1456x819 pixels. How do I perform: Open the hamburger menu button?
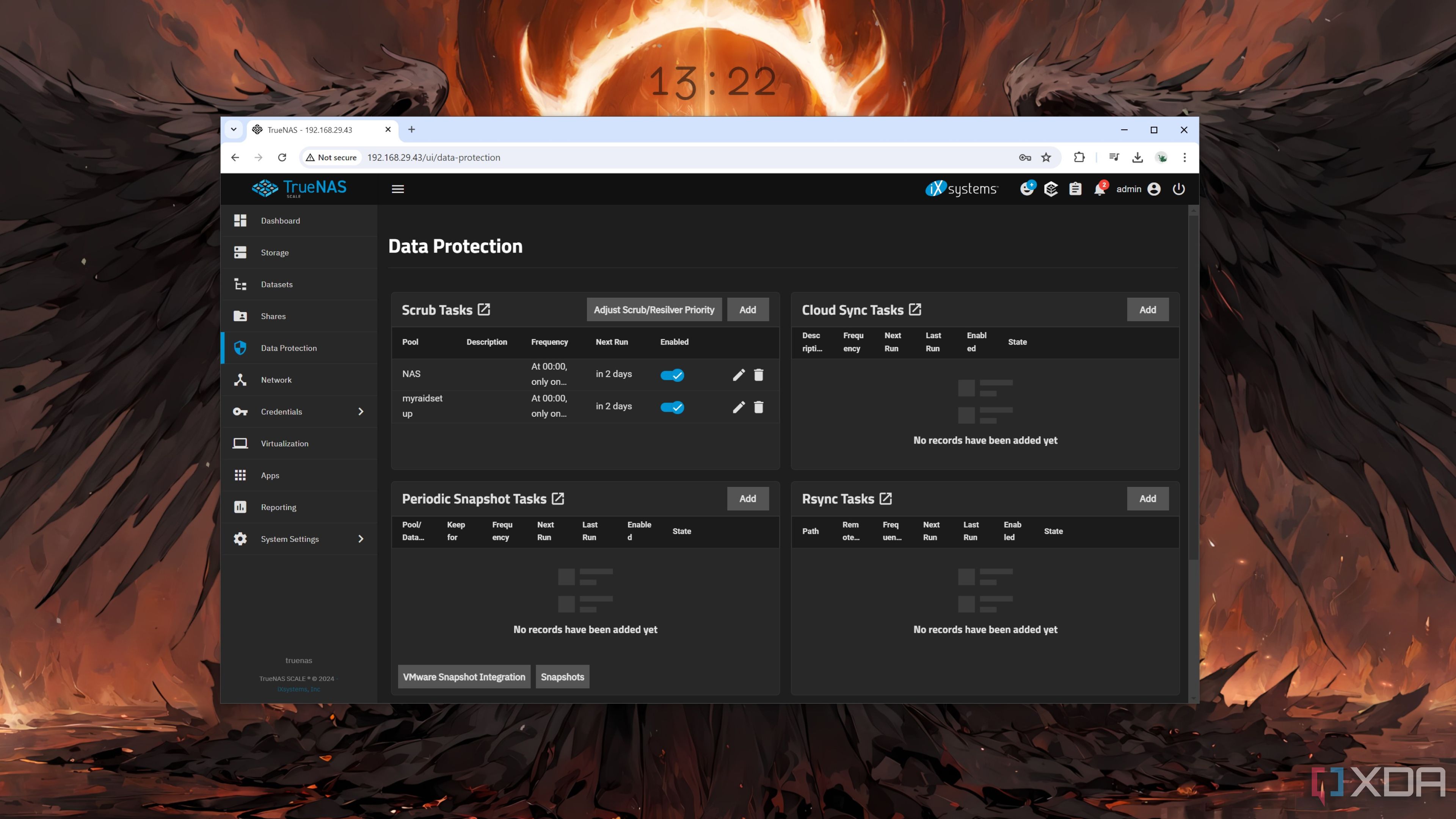tap(398, 189)
